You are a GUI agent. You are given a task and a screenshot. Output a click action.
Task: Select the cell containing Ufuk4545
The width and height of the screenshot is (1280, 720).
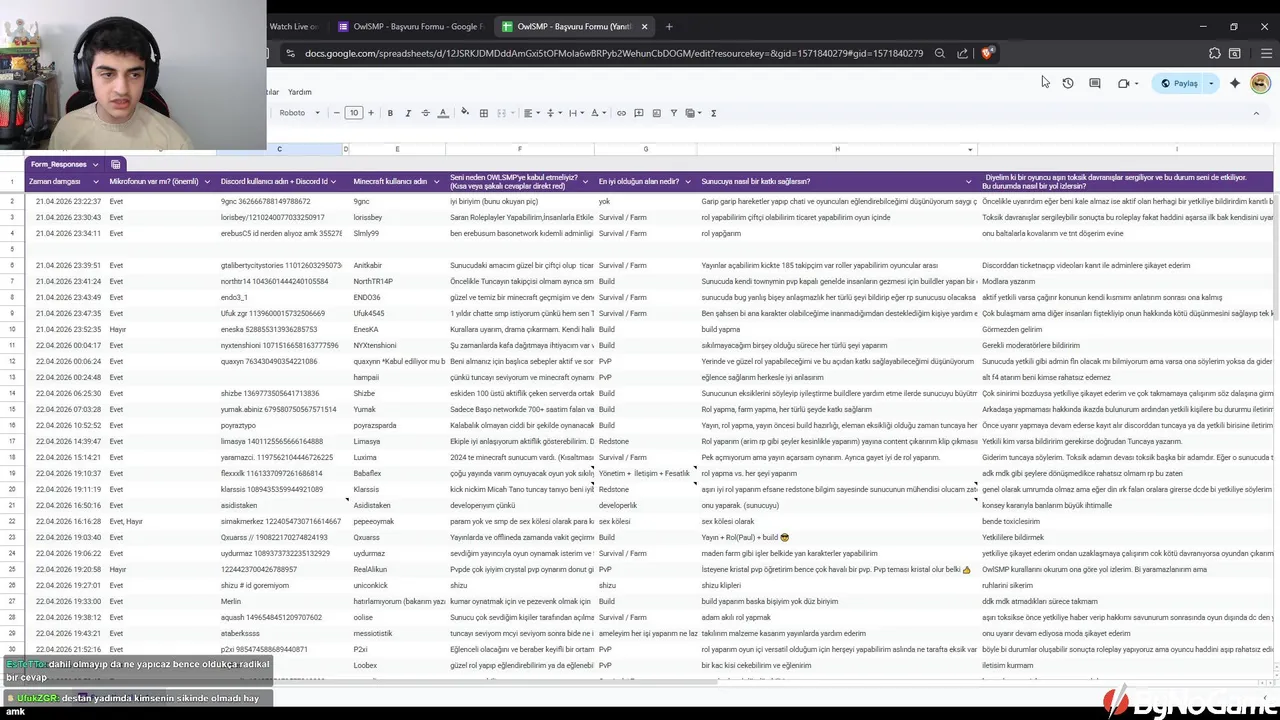click(397, 313)
